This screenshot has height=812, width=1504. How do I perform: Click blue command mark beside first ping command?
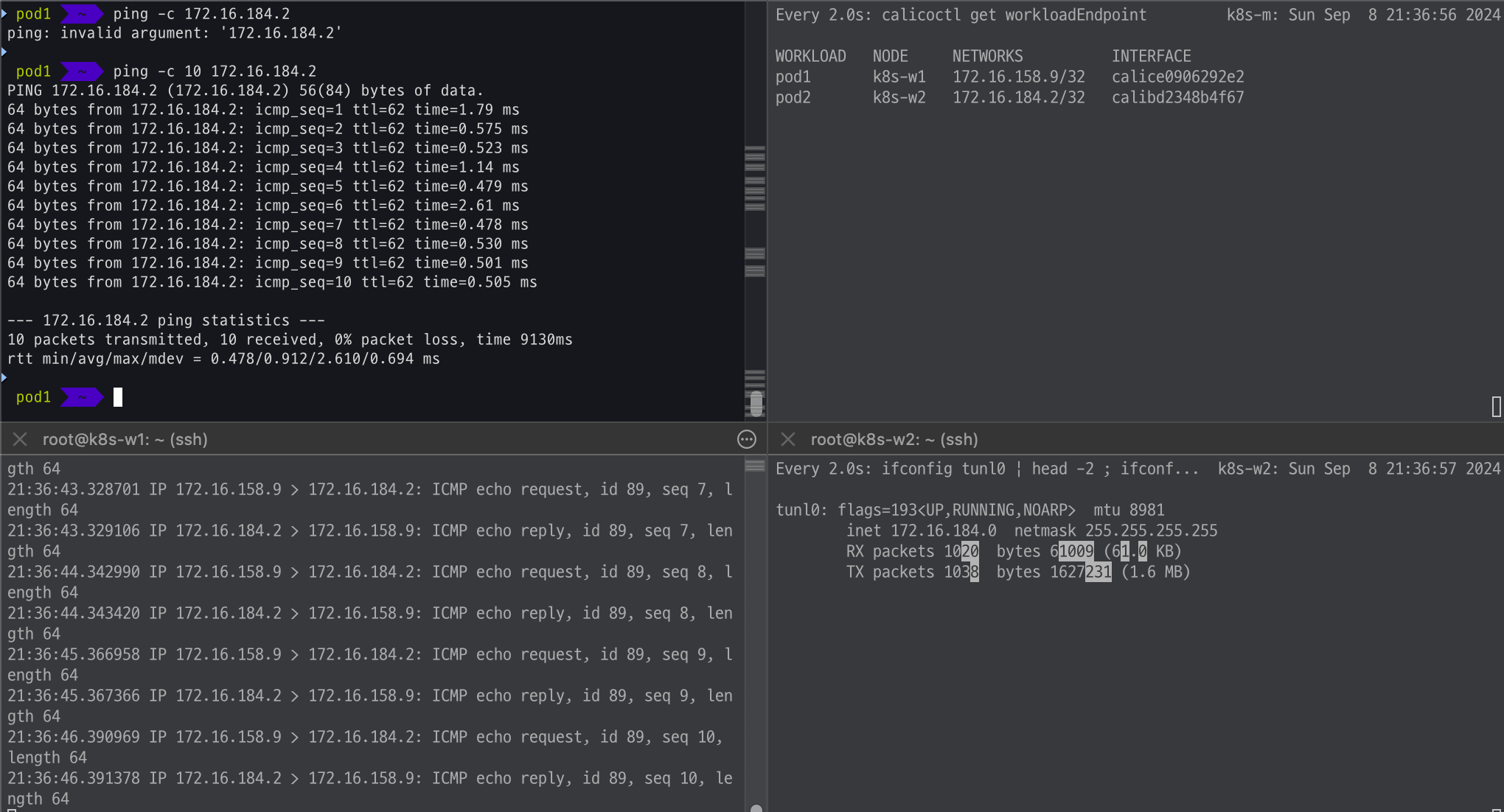pos(4,13)
